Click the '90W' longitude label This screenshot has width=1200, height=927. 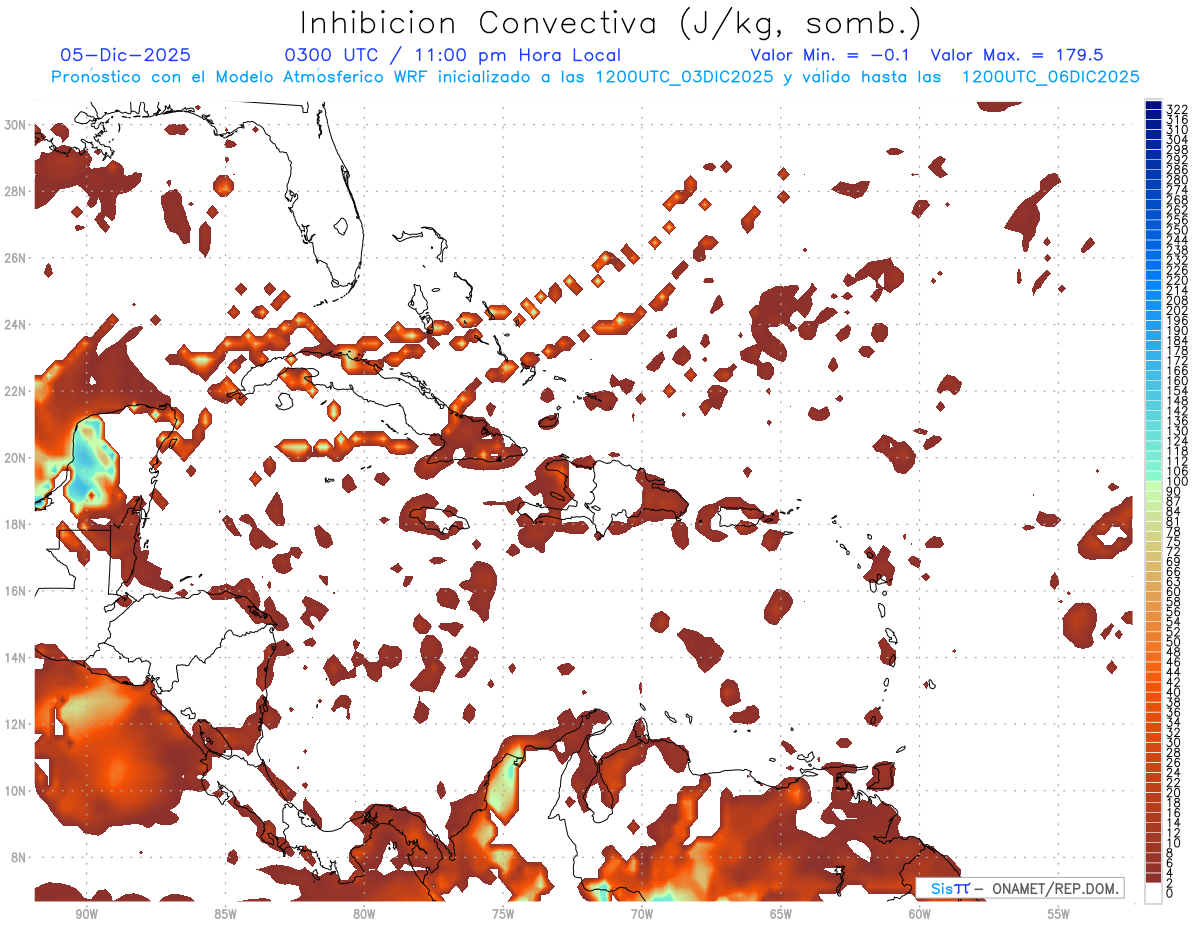86,914
